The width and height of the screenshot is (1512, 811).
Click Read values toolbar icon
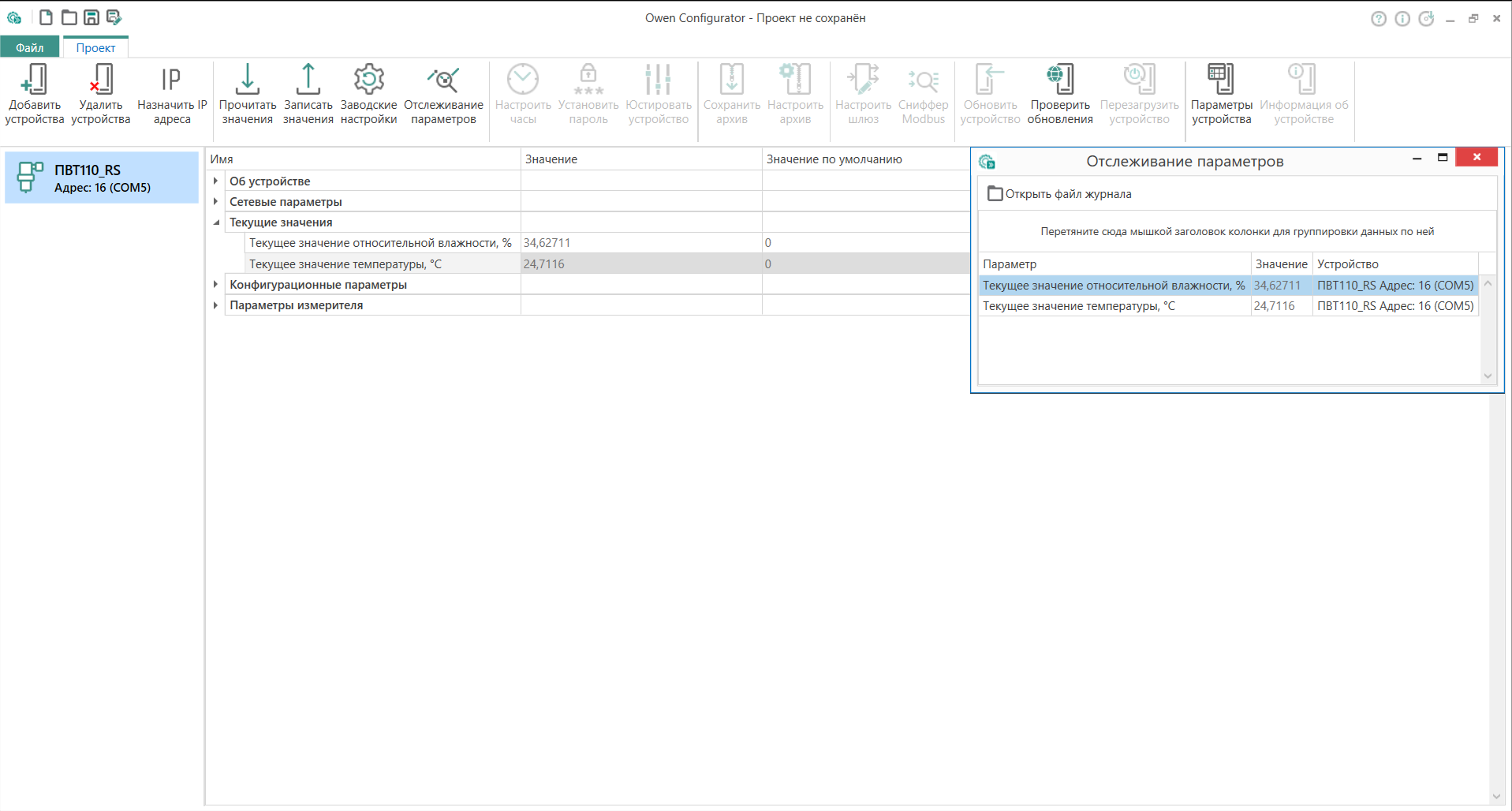click(247, 80)
